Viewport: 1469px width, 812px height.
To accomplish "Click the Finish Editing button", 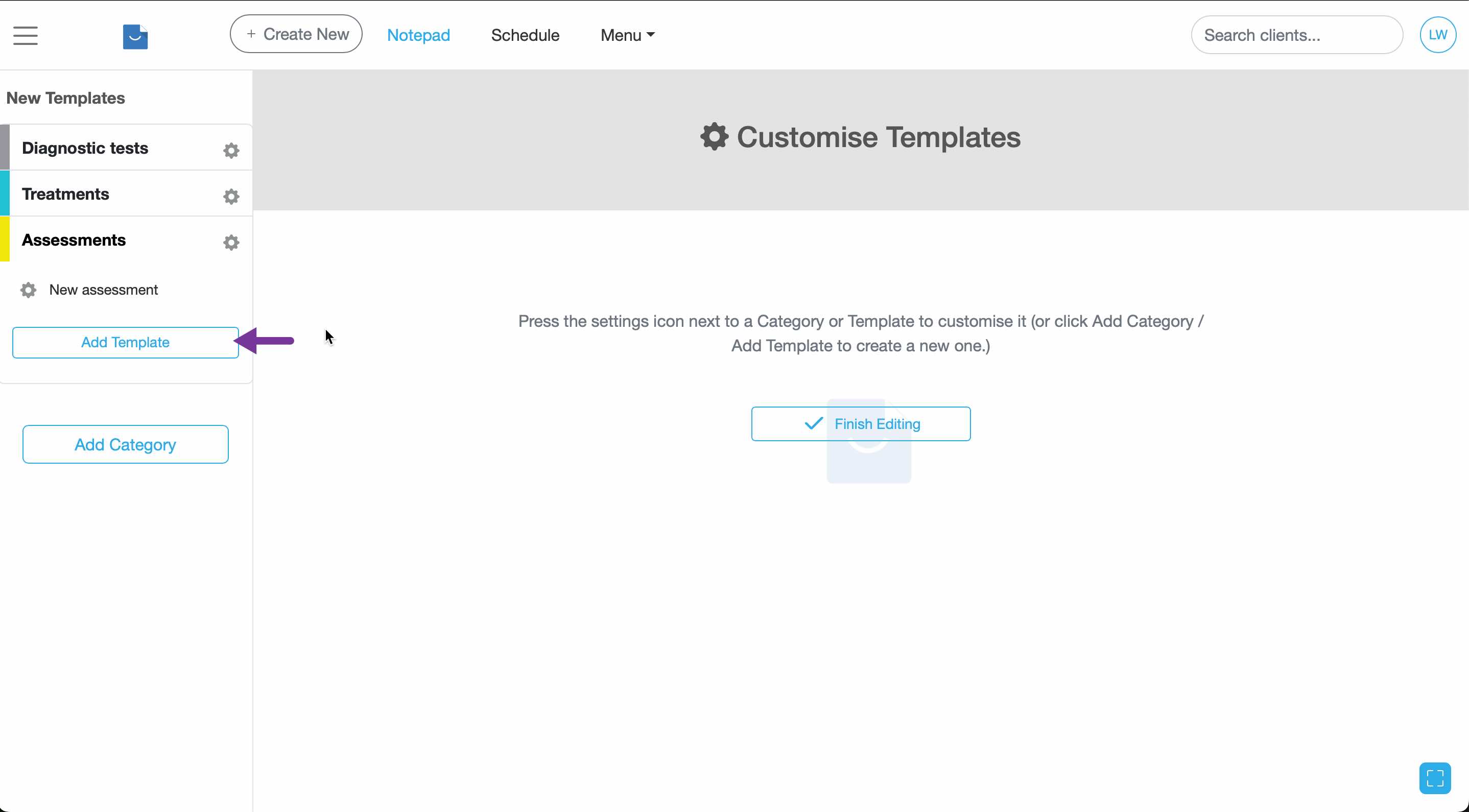I will click(x=861, y=424).
